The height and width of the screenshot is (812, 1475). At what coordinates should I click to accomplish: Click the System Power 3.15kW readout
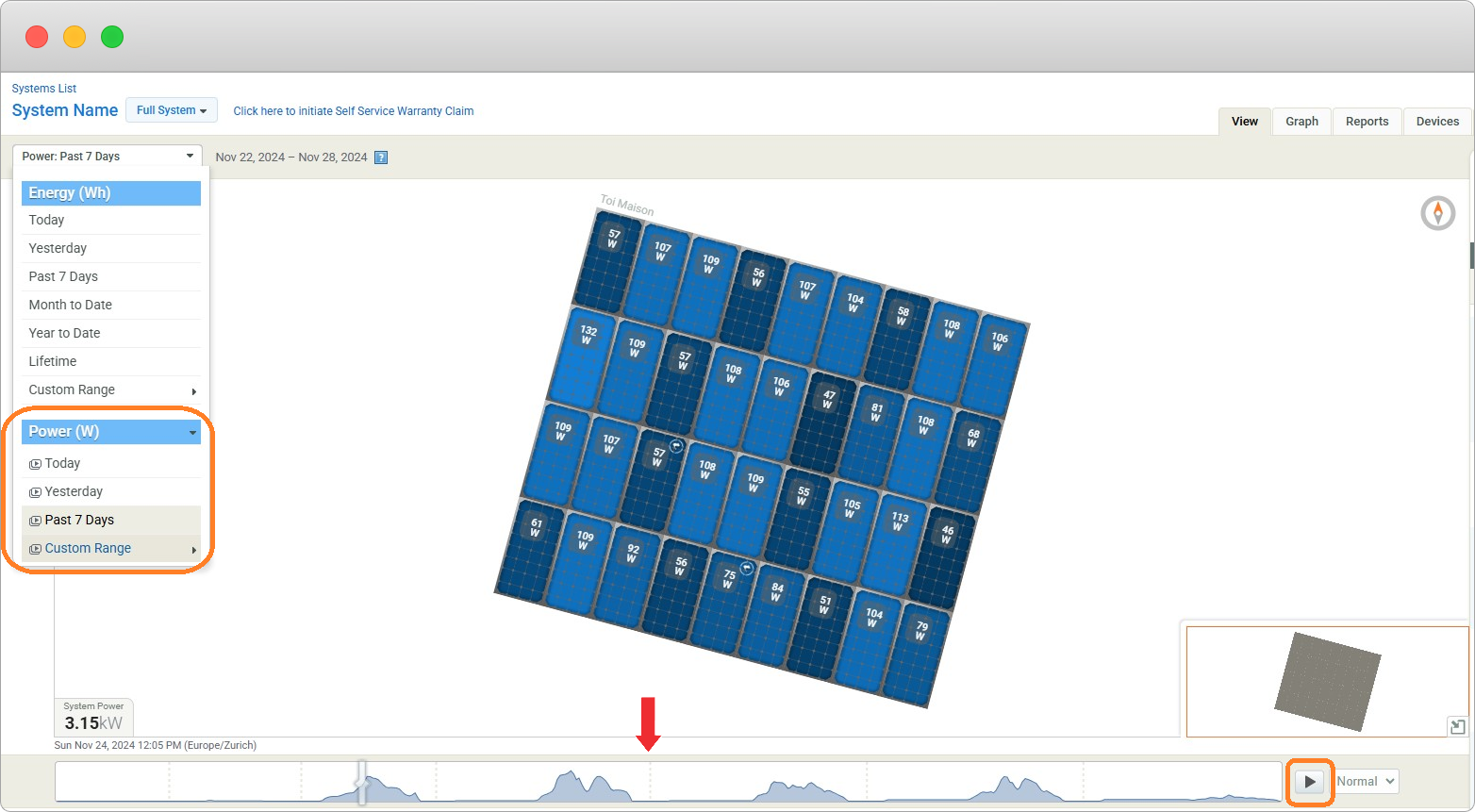94,718
